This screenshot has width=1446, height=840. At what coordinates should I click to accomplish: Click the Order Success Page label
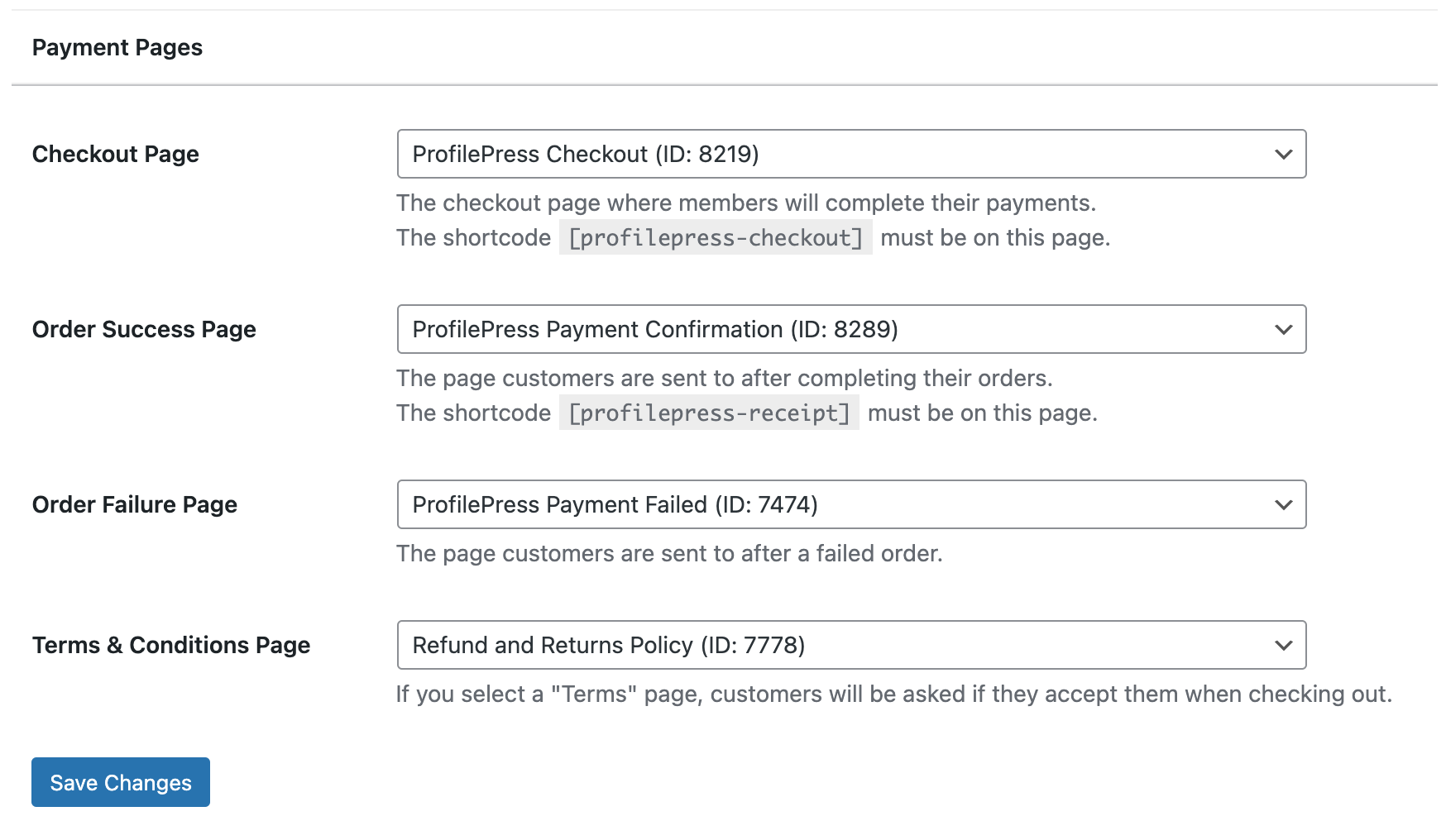(144, 330)
